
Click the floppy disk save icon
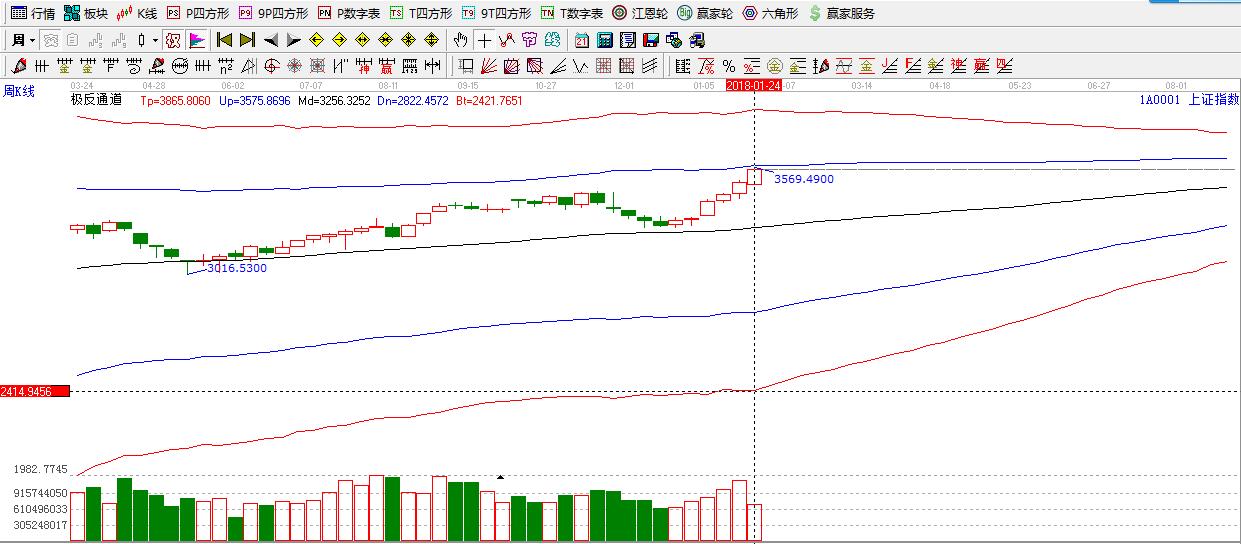pyautogui.click(x=650, y=40)
